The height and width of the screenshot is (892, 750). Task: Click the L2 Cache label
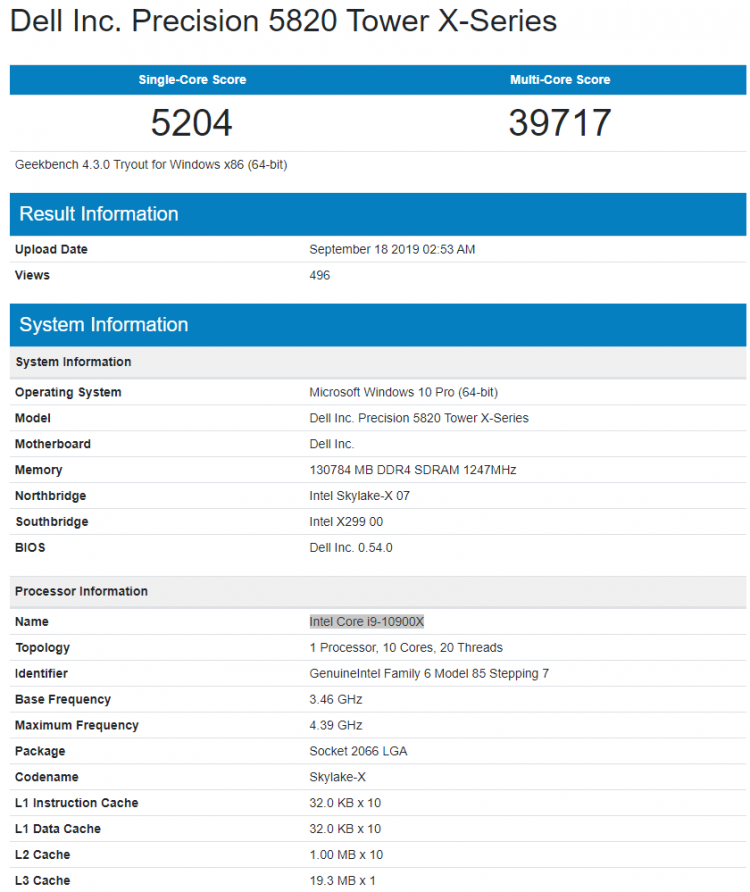coord(42,854)
